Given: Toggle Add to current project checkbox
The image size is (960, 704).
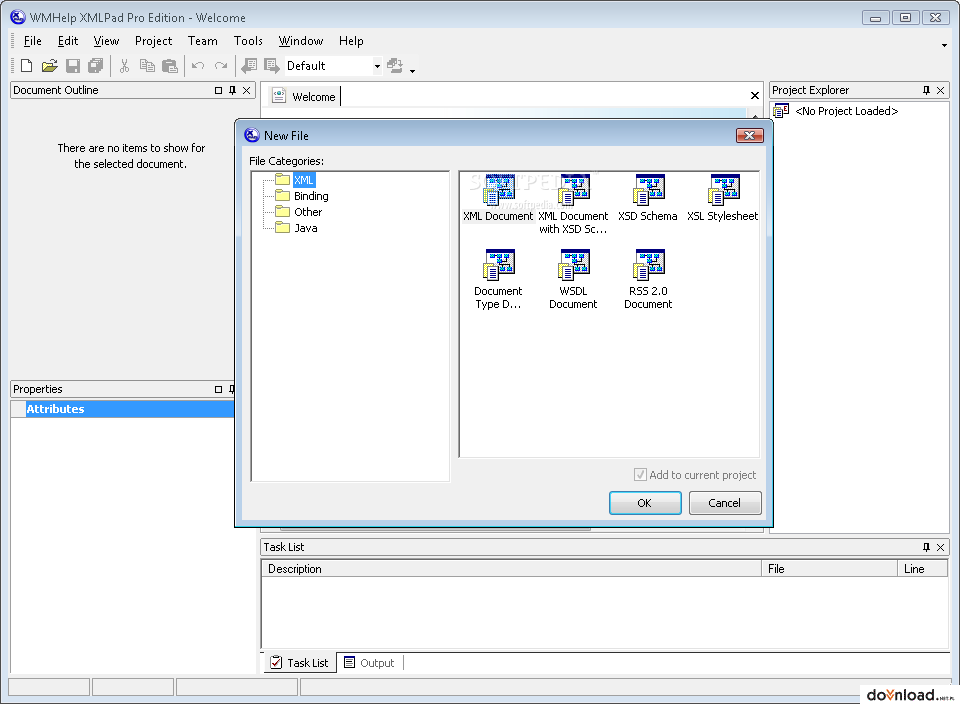Looking at the screenshot, I should [x=640, y=474].
